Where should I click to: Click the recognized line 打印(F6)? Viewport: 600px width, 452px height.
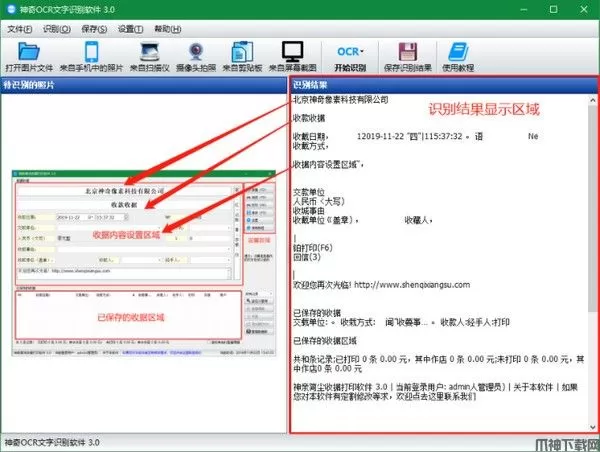pyautogui.click(x=313, y=248)
